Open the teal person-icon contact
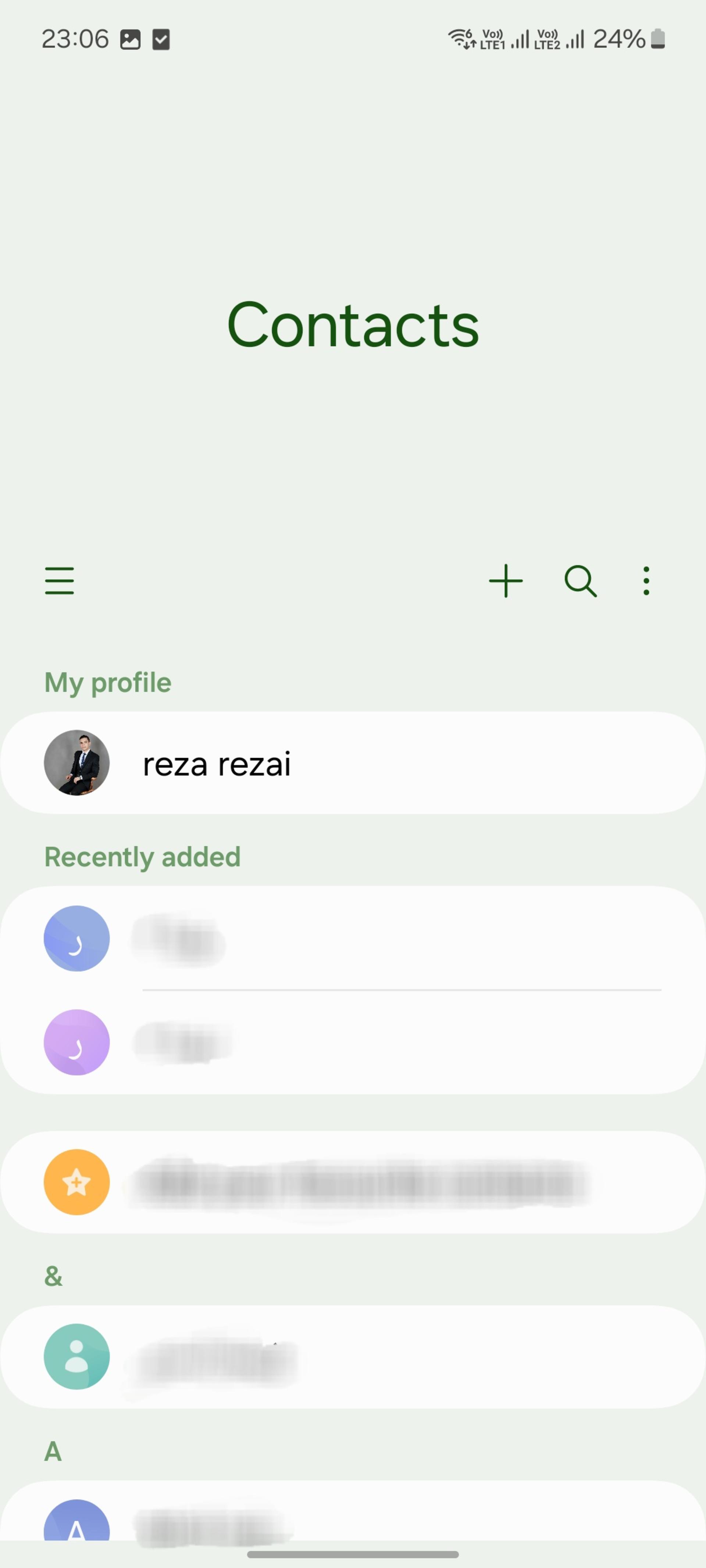 click(353, 1356)
